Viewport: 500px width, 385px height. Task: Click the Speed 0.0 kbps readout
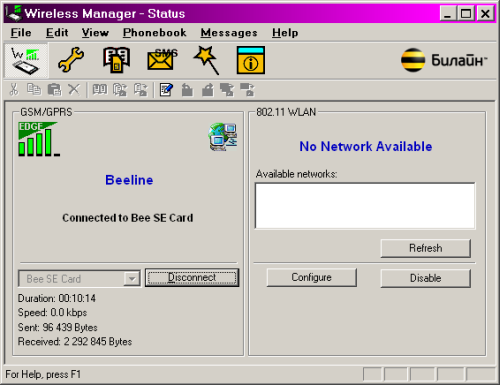click(52, 312)
